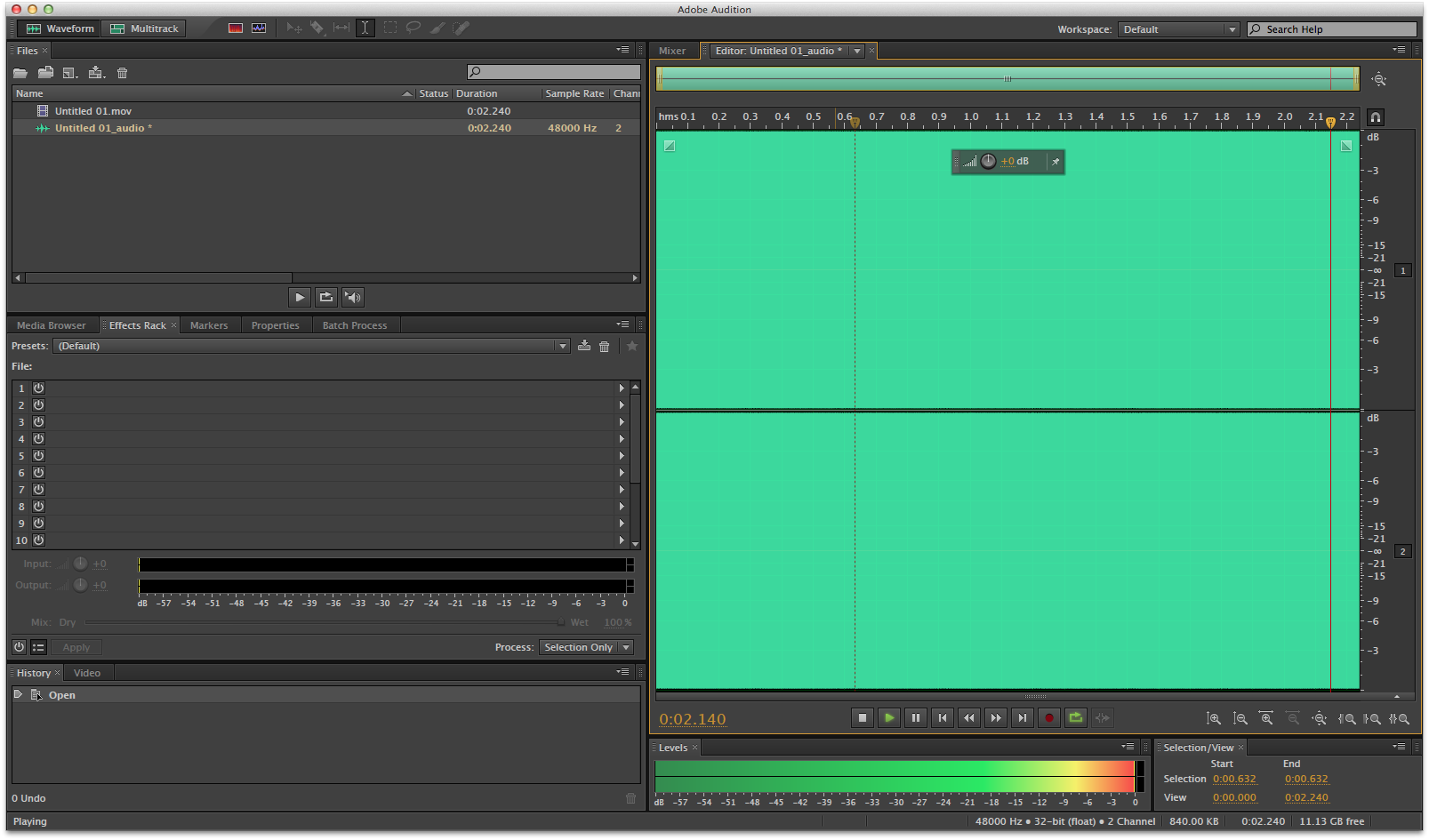Zoom in at out point

[x=1373, y=718]
